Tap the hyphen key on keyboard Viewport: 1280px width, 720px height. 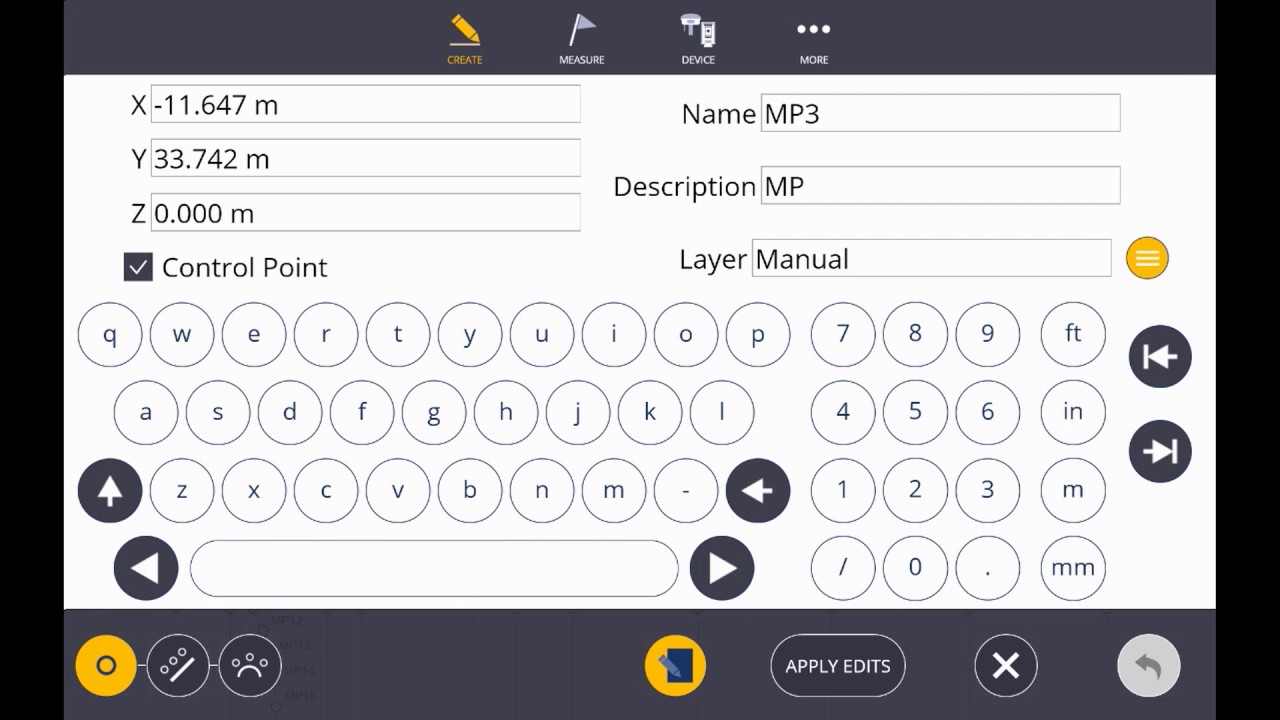click(686, 490)
